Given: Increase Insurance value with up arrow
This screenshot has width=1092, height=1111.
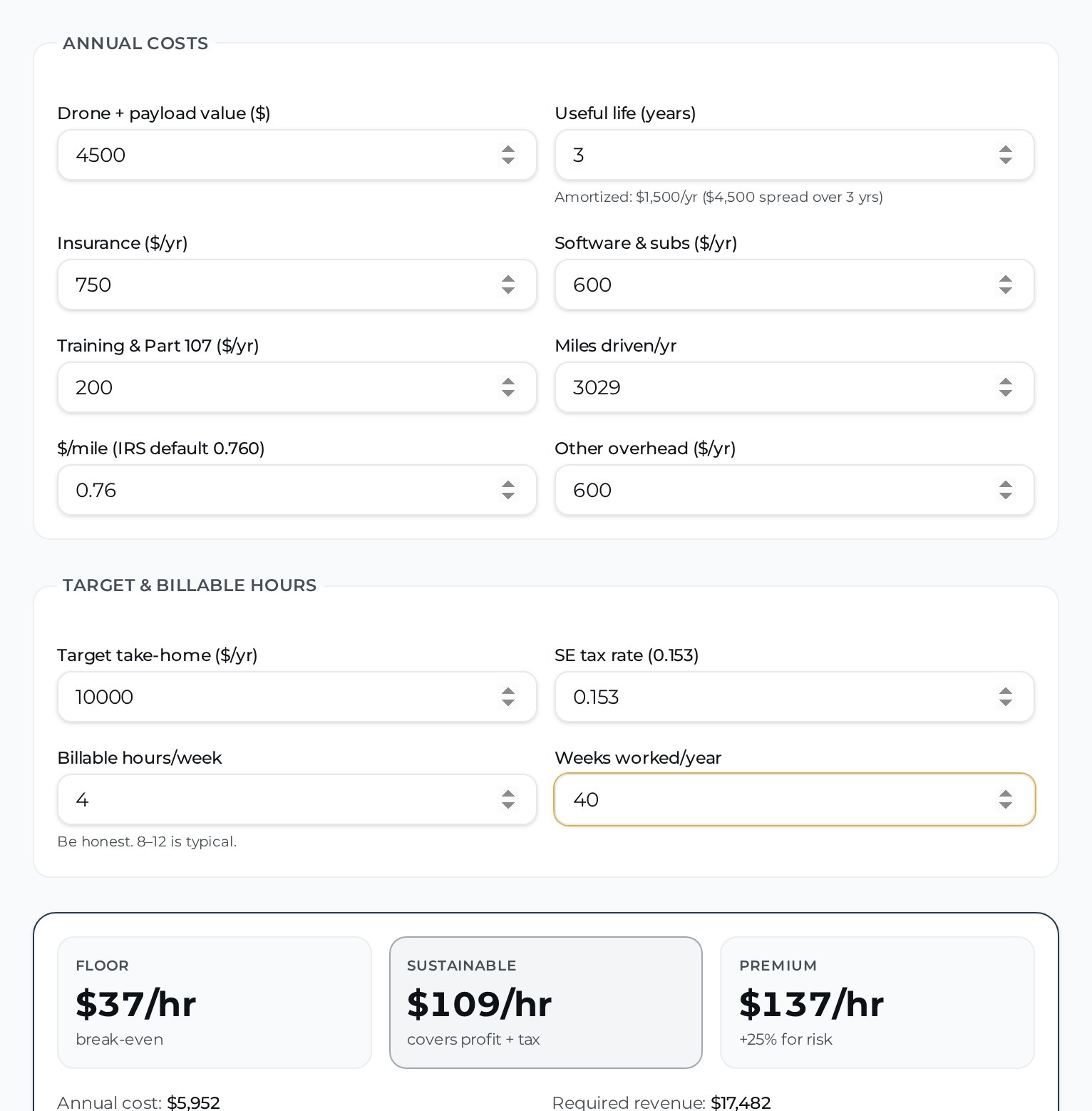Looking at the screenshot, I should coord(508,279).
